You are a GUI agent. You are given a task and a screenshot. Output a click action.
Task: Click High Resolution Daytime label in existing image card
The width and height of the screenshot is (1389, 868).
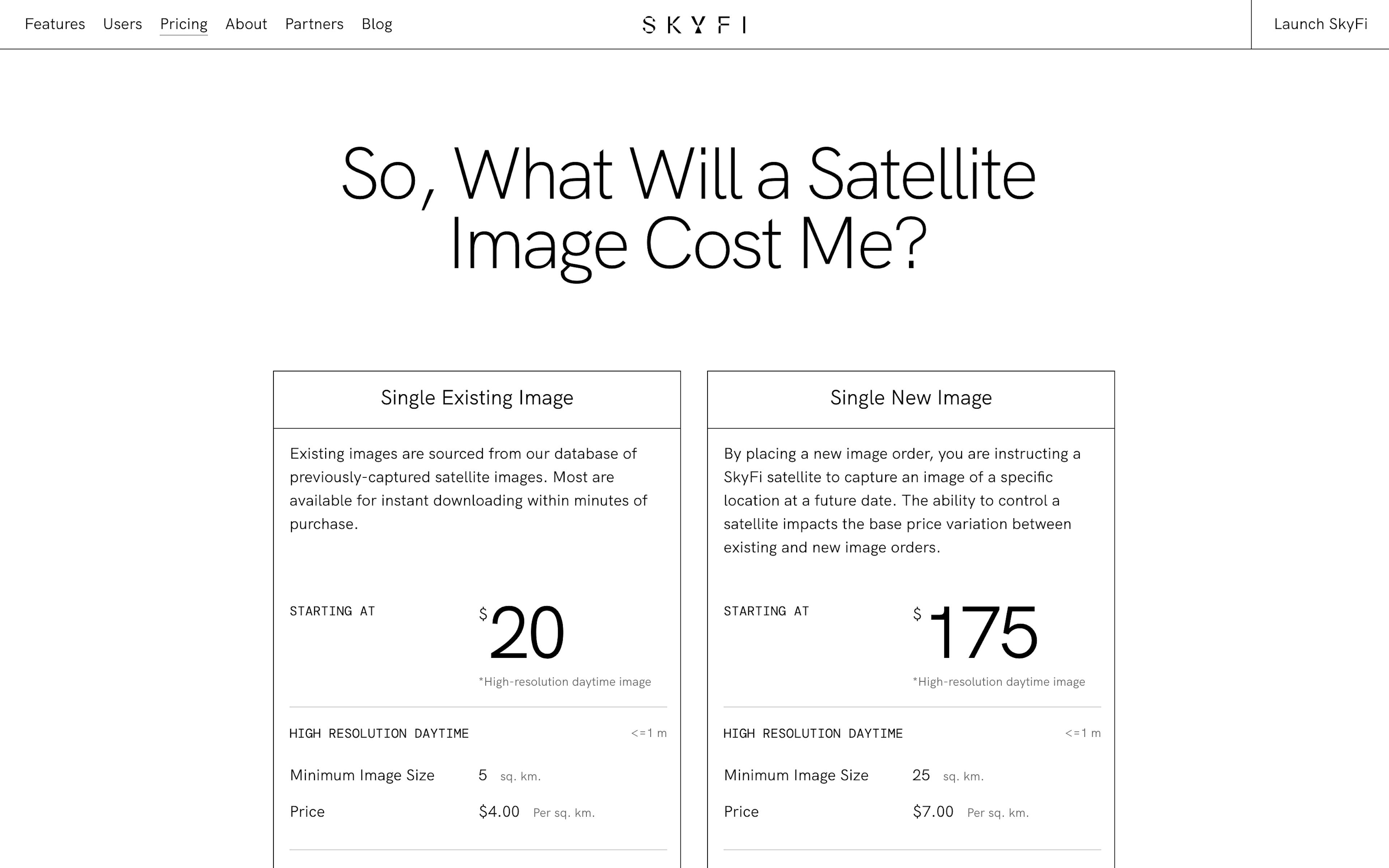coord(379,734)
